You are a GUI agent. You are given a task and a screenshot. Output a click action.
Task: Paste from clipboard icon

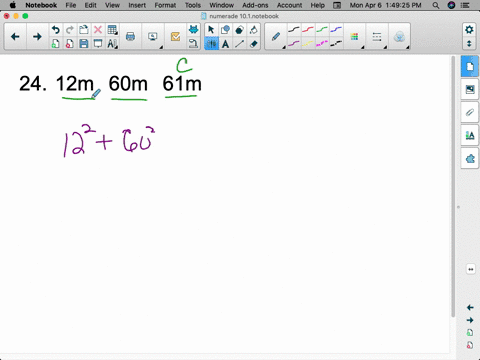(84, 30)
